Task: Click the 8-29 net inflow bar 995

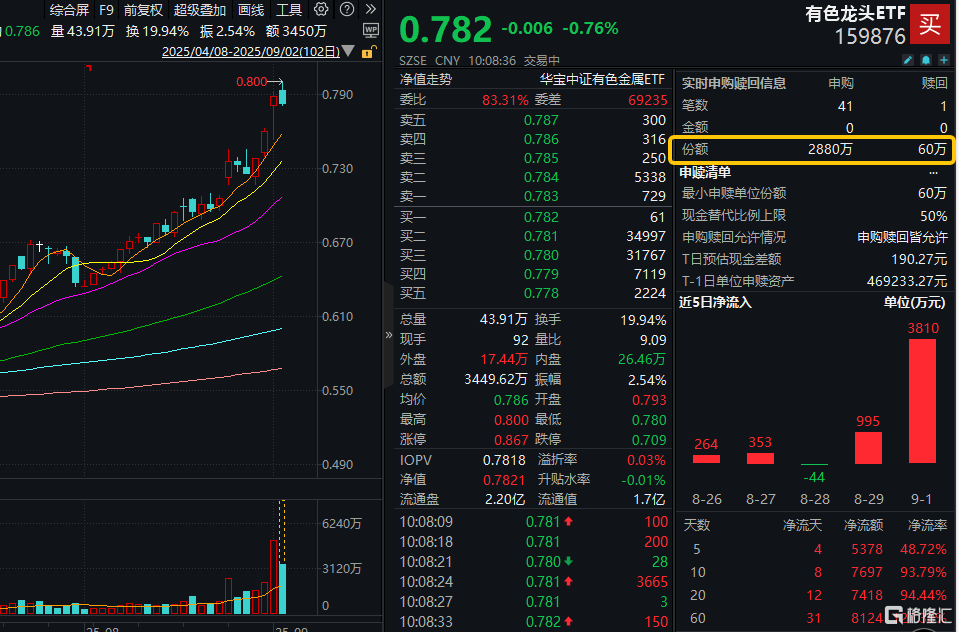Action: point(868,447)
